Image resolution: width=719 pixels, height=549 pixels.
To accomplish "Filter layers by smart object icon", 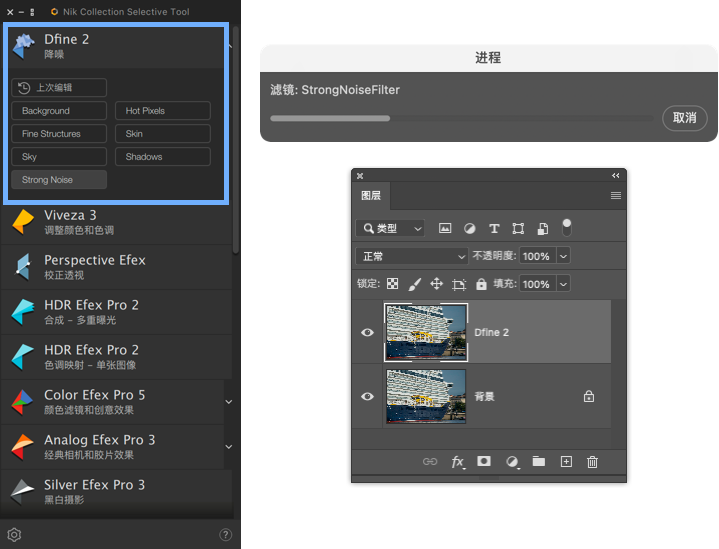I will pyautogui.click(x=543, y=228).
